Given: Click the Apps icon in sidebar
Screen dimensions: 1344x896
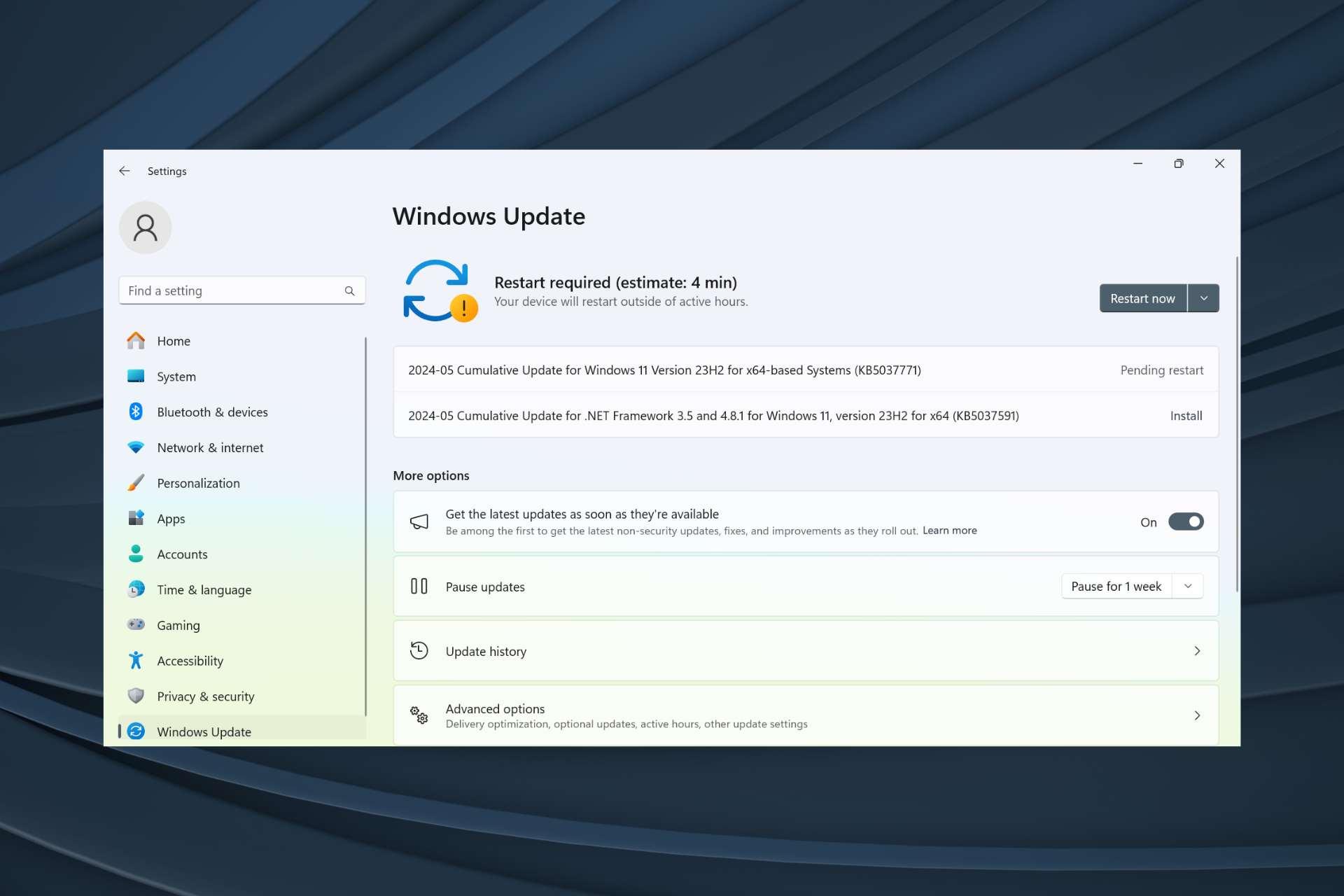Looking at the screenshot, I should pos(136,519).
